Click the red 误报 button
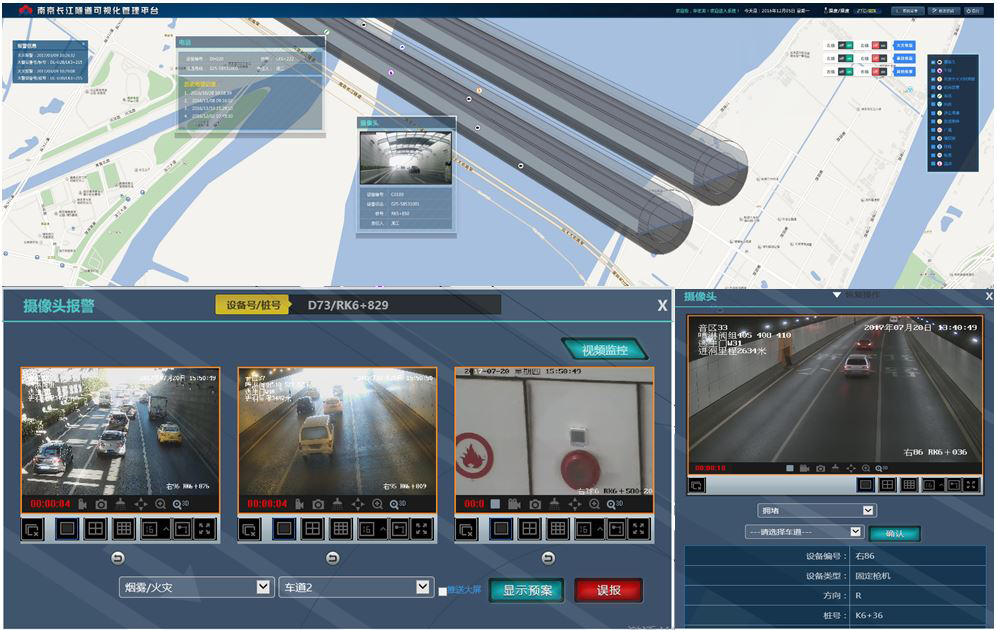This screenshot has height=630, width=997. click(x=608, y=590)
